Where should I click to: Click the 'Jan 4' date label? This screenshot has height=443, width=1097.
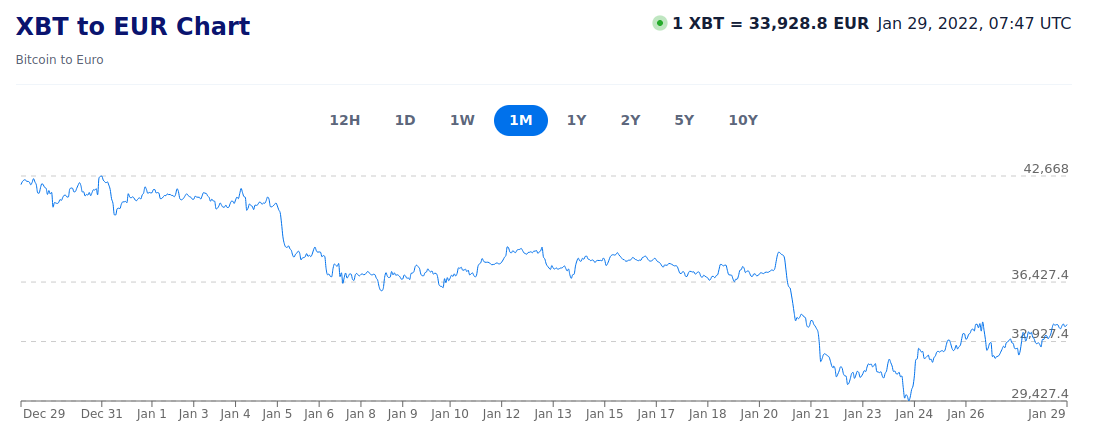(235, 414)
